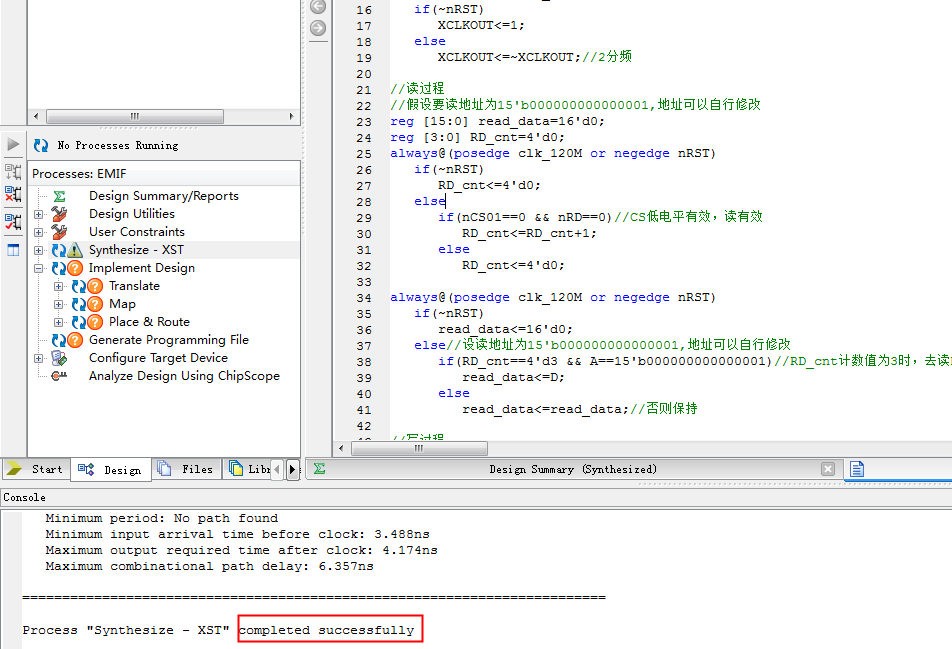Switch to the Files tab
Viewport: 952px width, 649px height.
186,469
